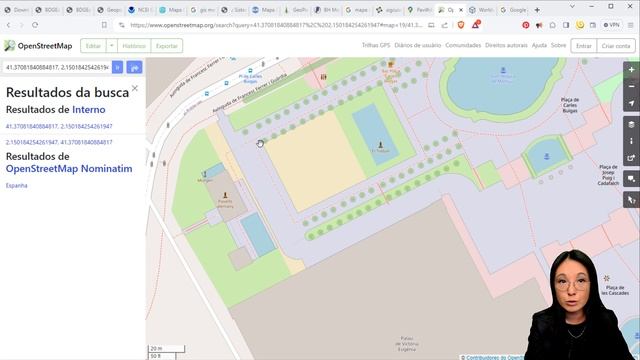The image size is (640, 360).
Task: Click the monument marker in the blue pool
Action: tap(380, 144)
